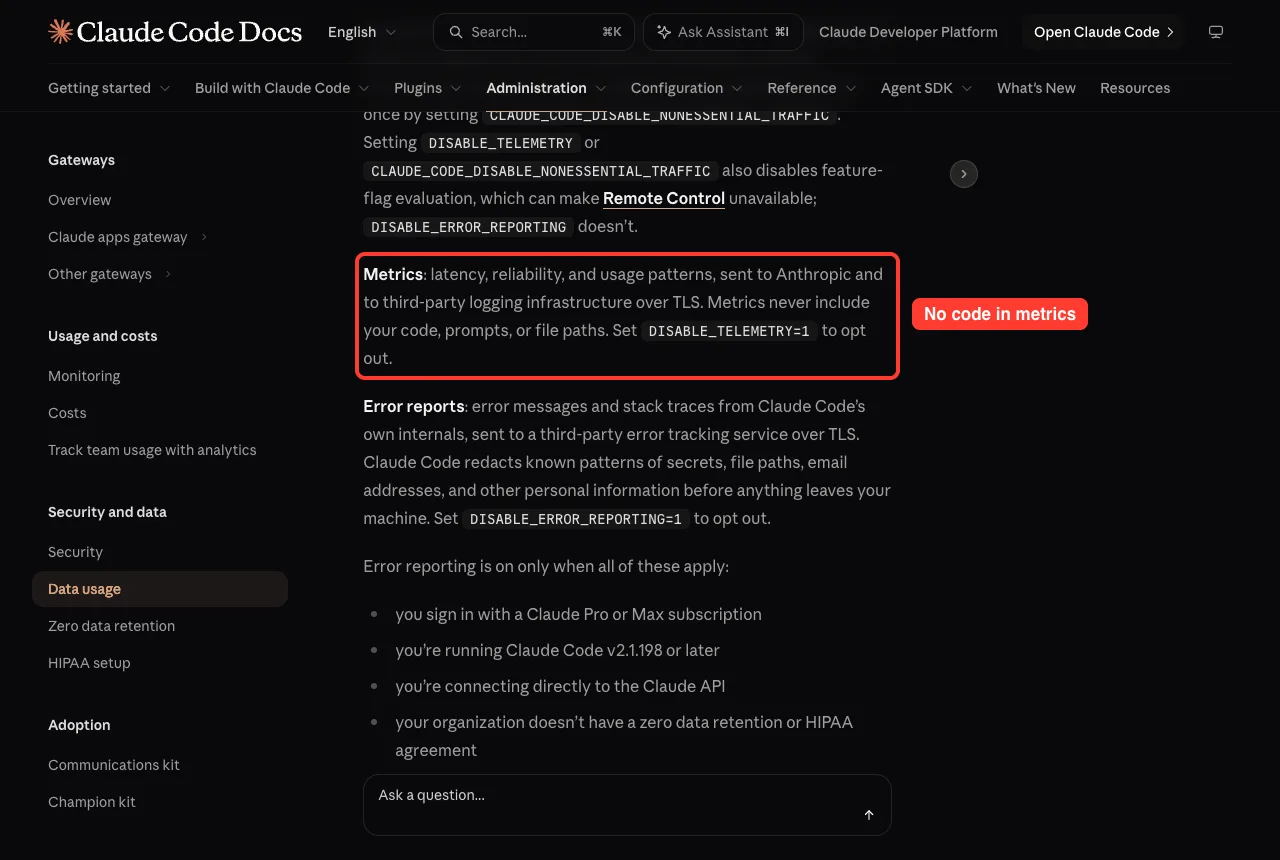This screenshot has width=1280, height=860.
Task: Open the Champion kit page
Action: click(x=160, y=802)
